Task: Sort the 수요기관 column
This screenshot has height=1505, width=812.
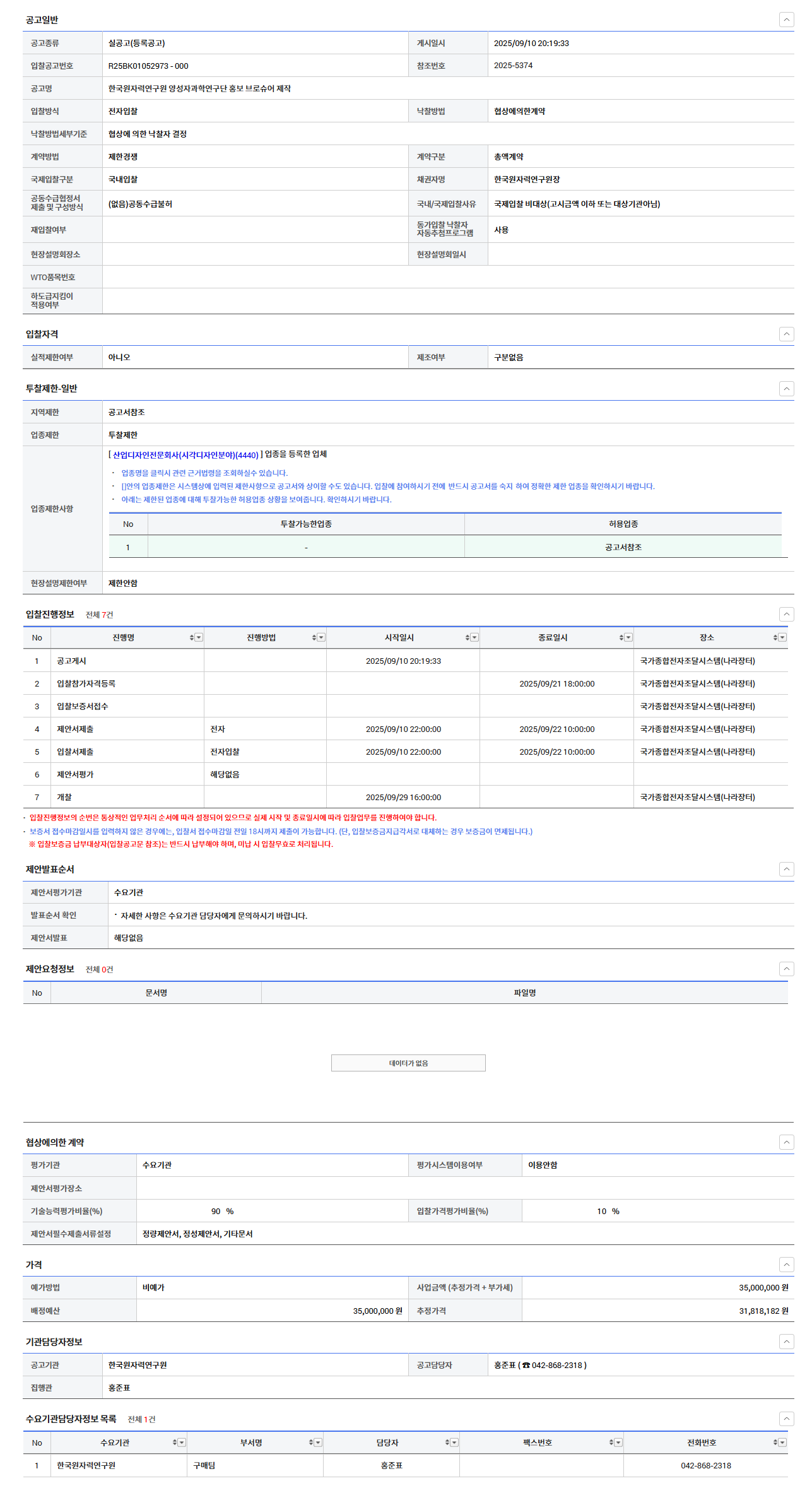Action: pyautogui.click(x=175, y=1443)
